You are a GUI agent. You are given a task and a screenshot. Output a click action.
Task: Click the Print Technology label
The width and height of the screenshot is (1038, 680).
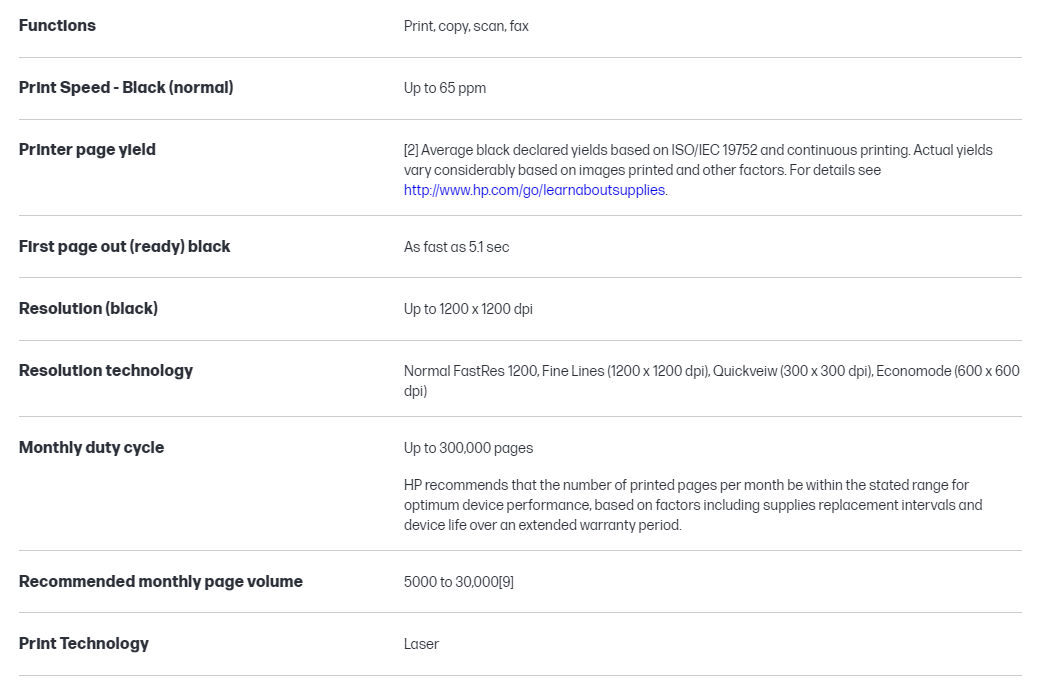[84, 644]
